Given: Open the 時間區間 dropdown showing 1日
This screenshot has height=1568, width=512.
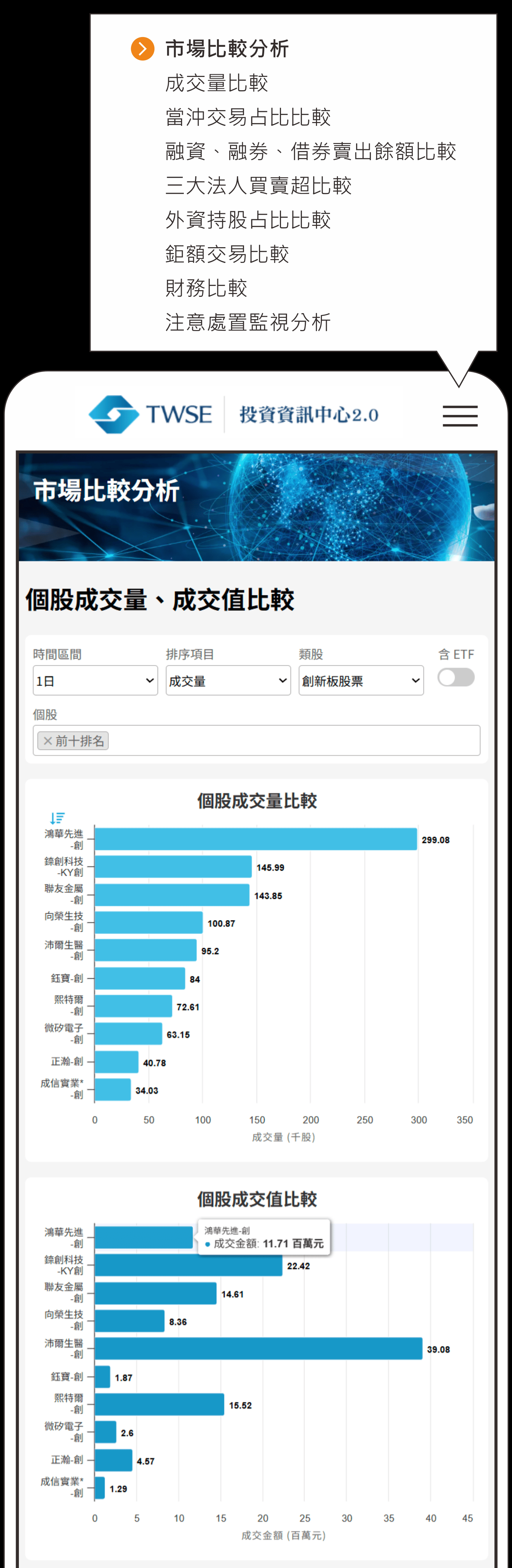Looking at the screenshot, I should (95, 681).
